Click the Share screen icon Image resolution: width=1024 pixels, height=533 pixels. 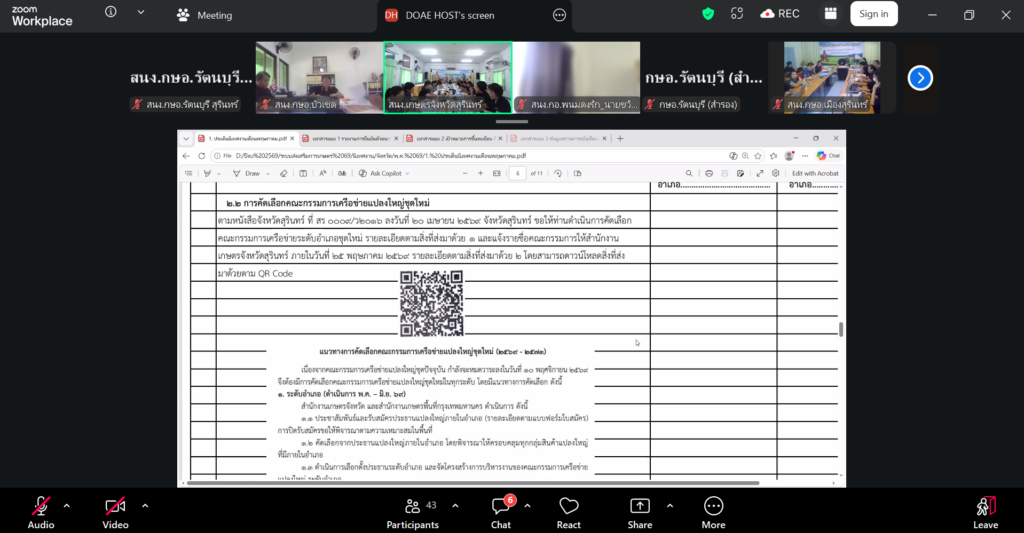point(640,513)
